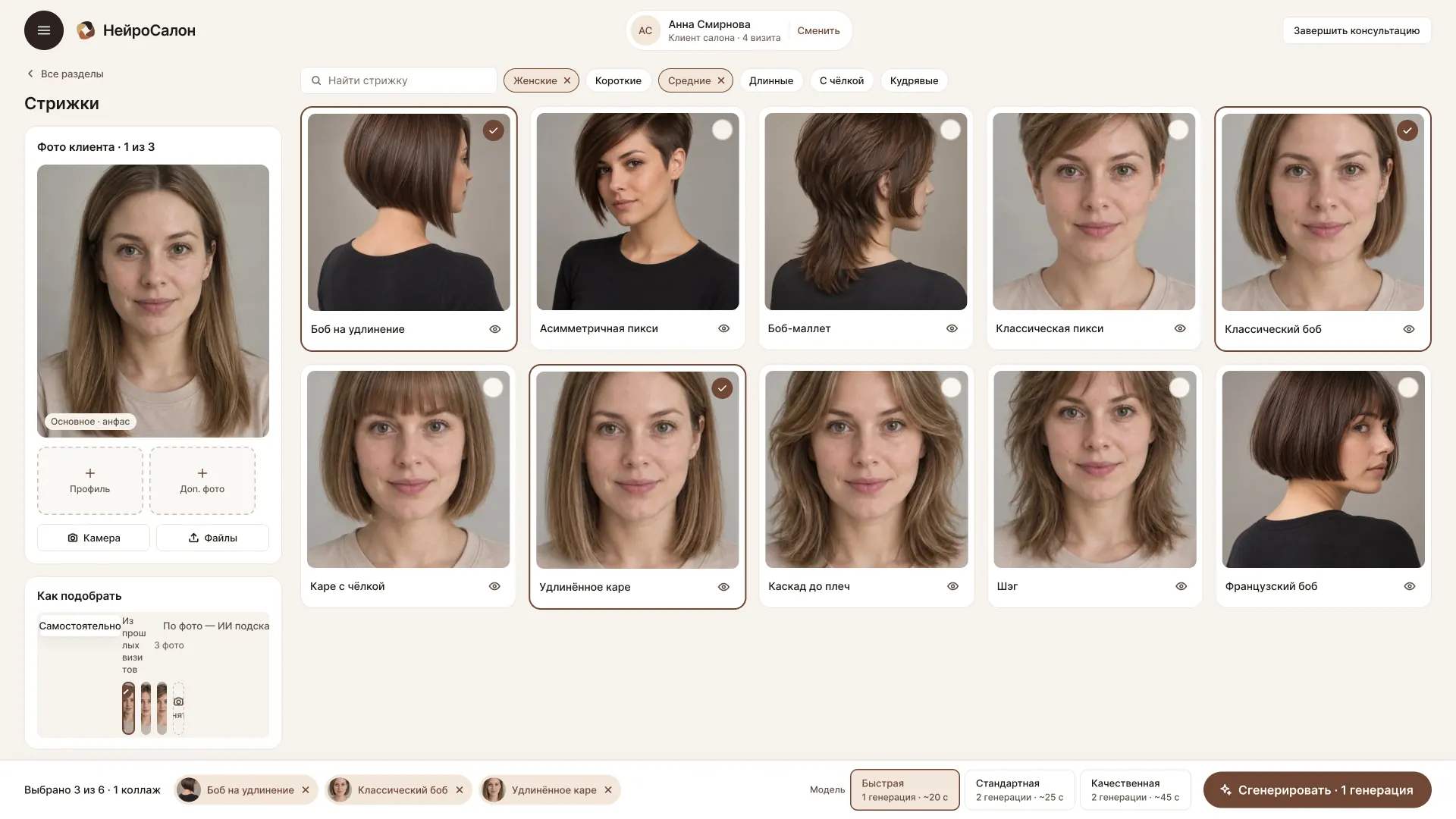Select the Французский боб card checkbox
The width and height of the screenshot is (1456, 819).
pos(1408,388)
